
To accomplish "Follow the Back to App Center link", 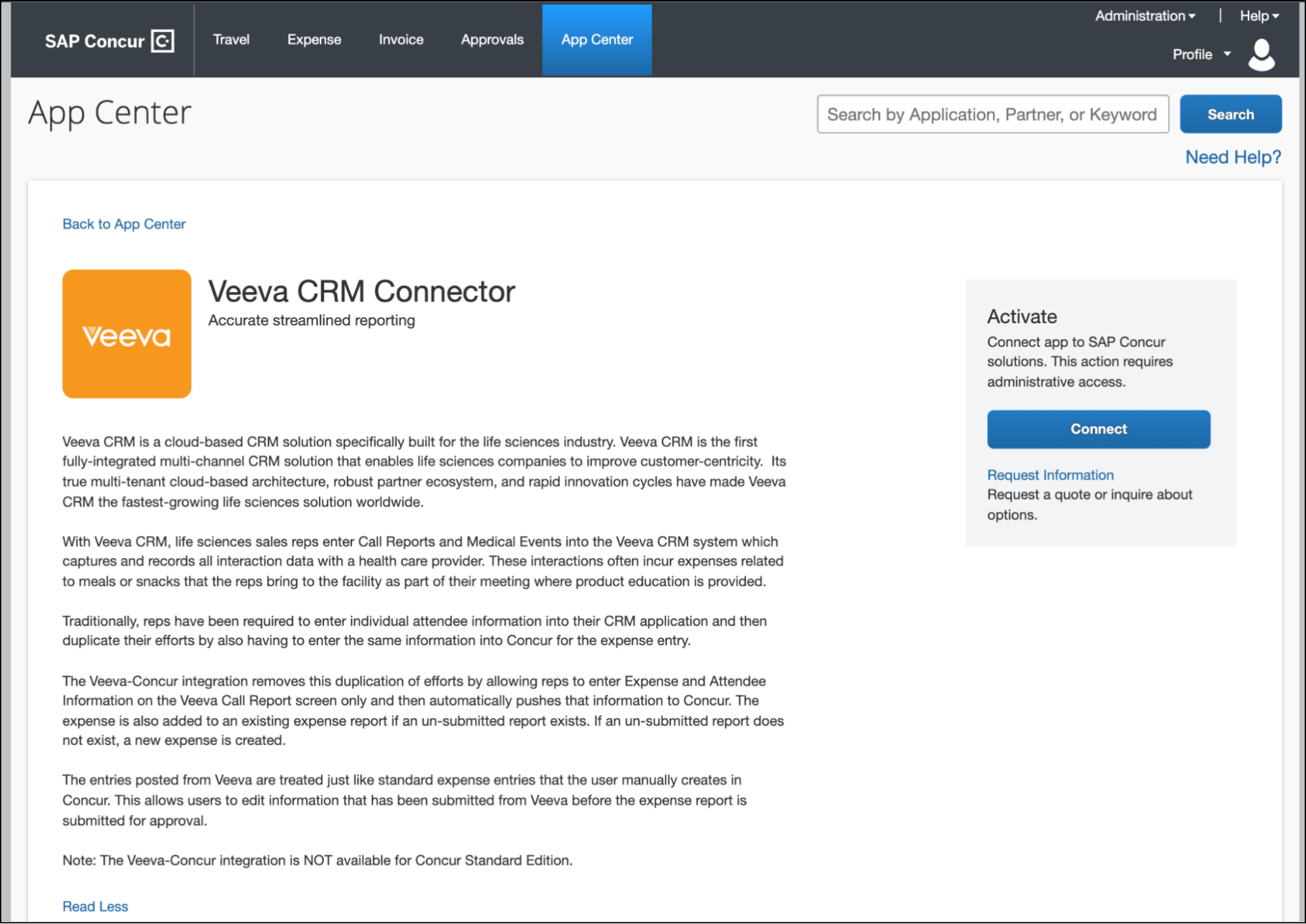I will click(124, 224).
